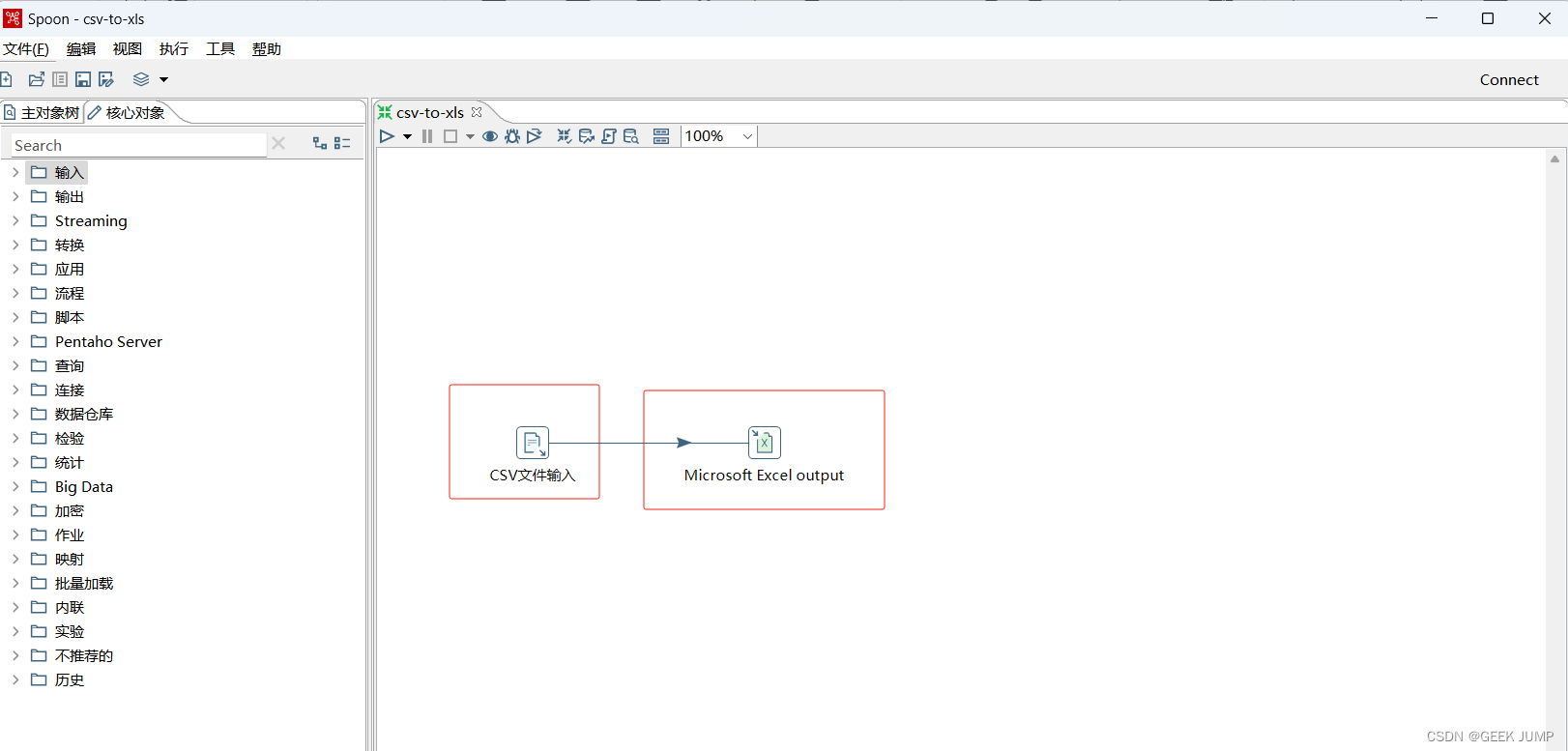Open the 编辑 menu
This screenshot has width=1568, height=751.
(x=81, y=49)
